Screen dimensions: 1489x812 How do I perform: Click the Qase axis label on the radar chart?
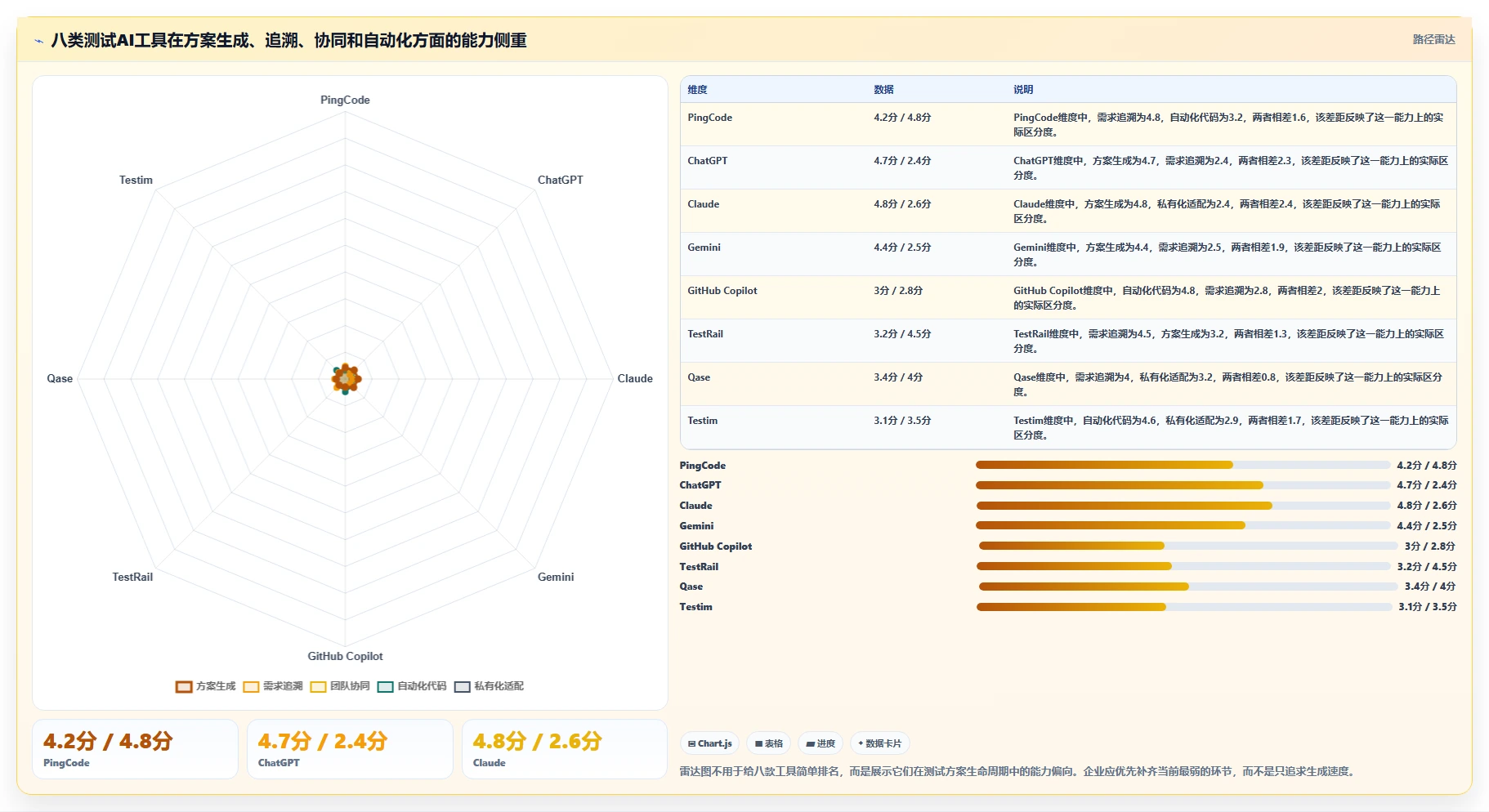coord(60,378)
